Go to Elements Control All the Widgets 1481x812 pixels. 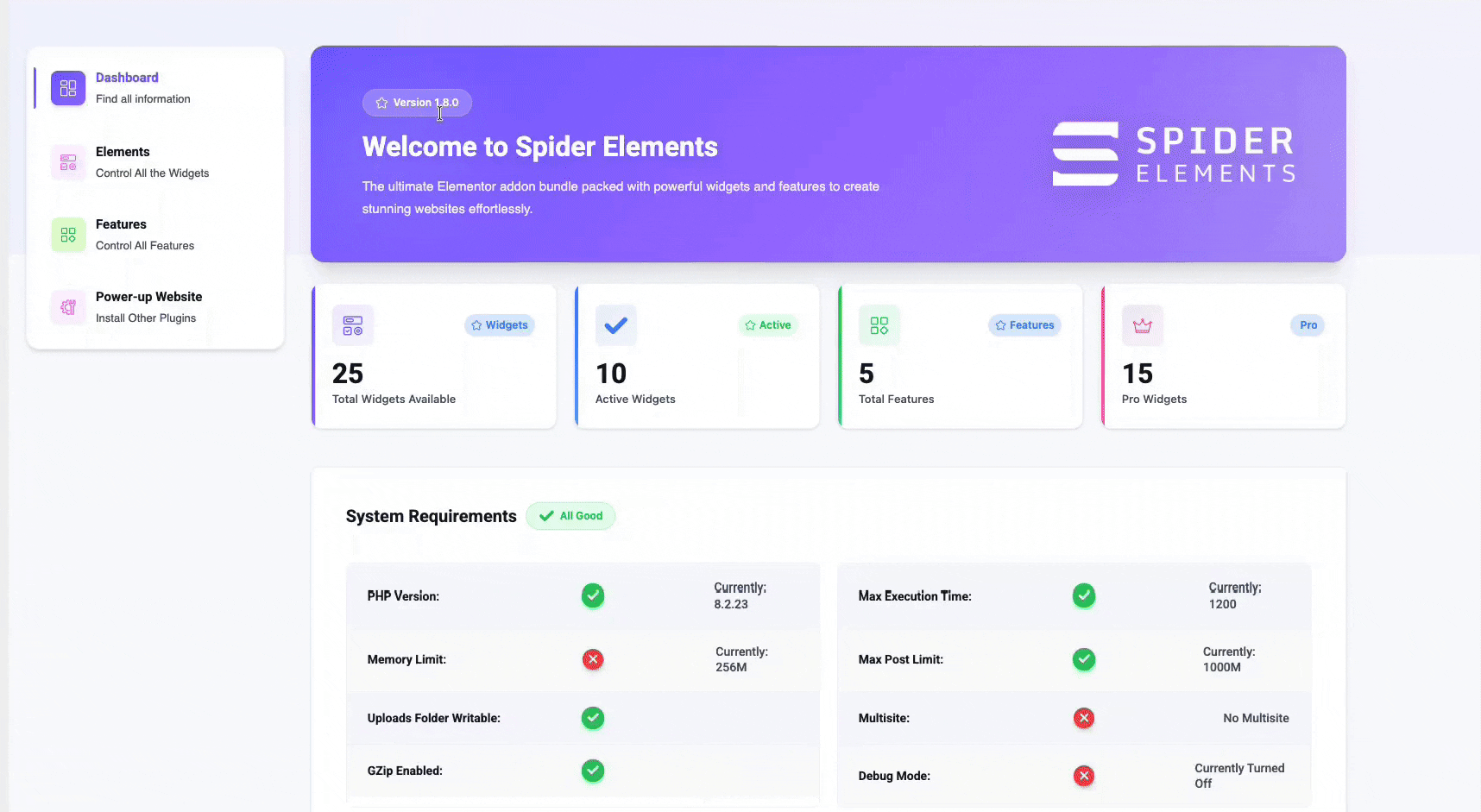155,162
